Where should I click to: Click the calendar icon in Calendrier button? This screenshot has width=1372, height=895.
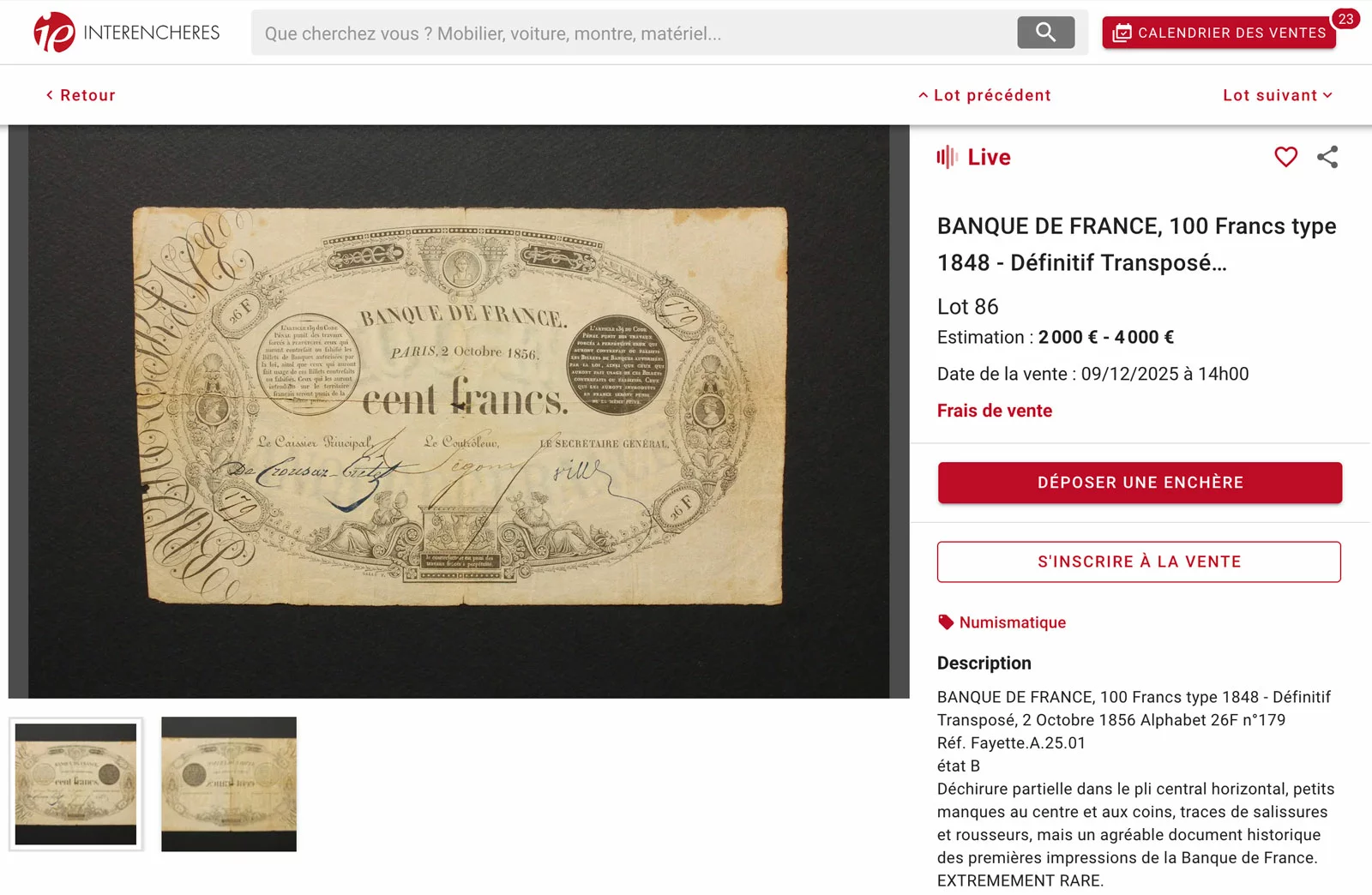point(1122,33)
